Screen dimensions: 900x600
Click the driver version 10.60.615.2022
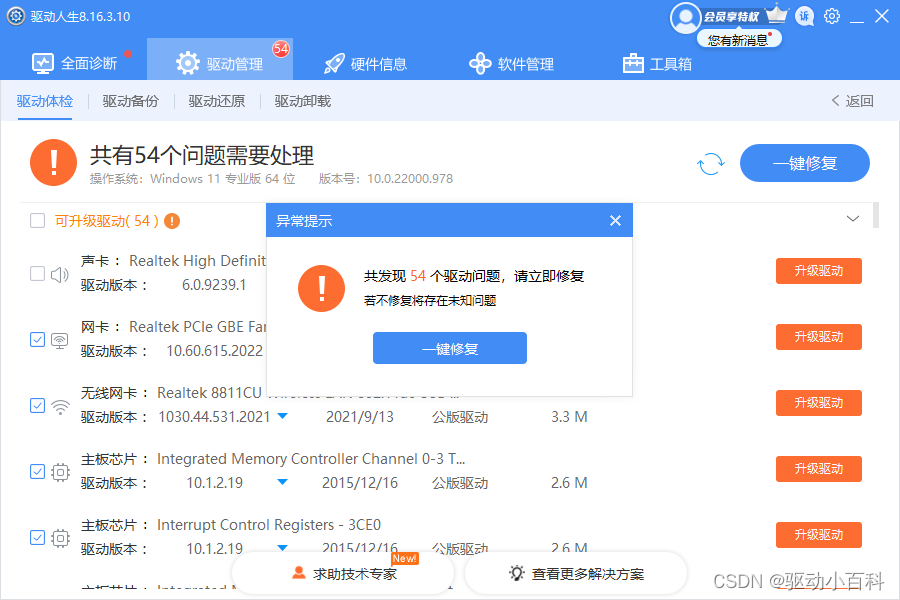[215, 350]
